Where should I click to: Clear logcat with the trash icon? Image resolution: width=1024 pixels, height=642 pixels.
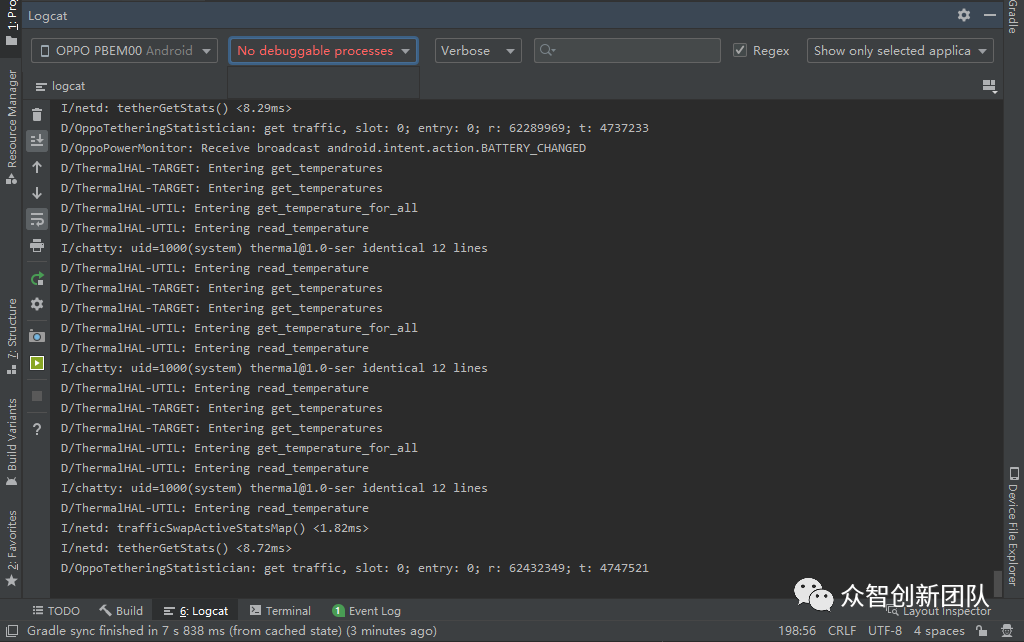click(x=37, y=115)
